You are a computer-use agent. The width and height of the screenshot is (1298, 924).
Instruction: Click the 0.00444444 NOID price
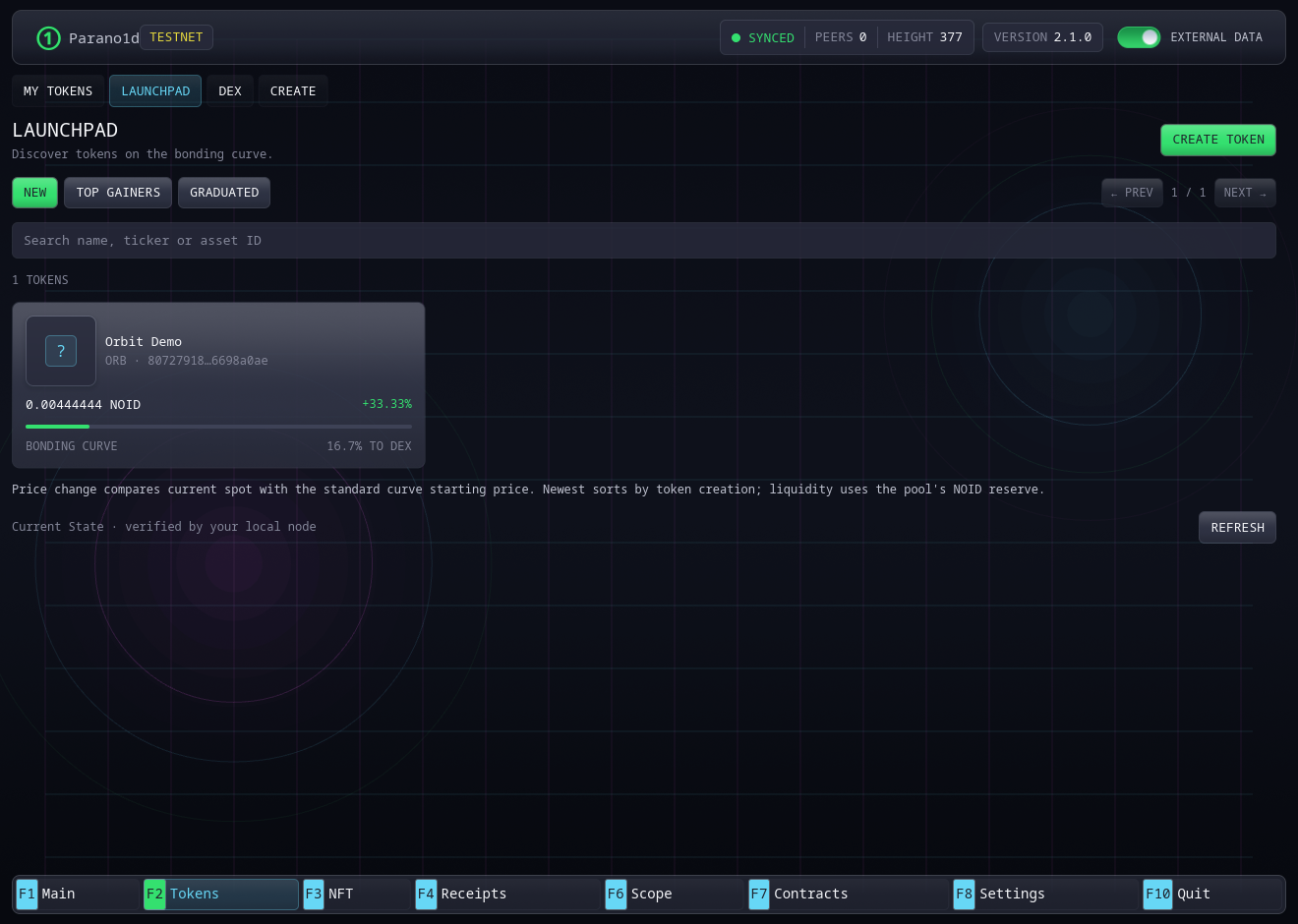(x=84, y=405)
